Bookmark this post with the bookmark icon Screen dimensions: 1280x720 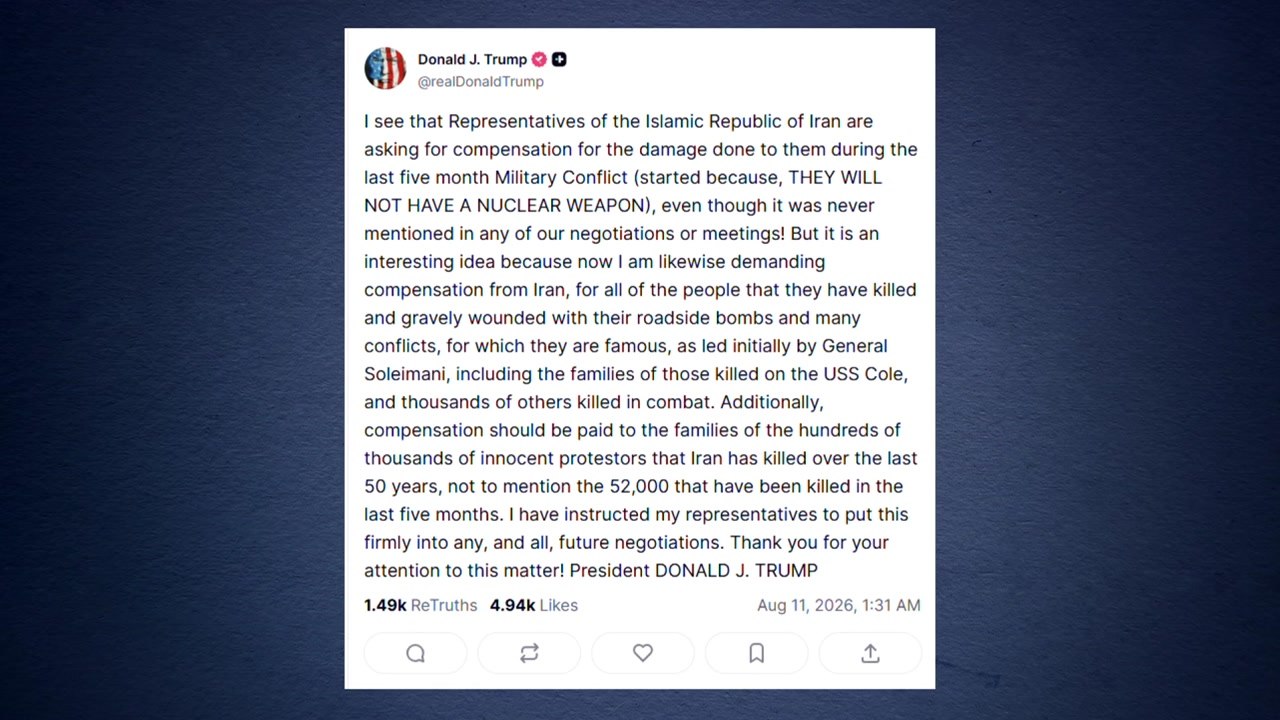coord(757,653)
